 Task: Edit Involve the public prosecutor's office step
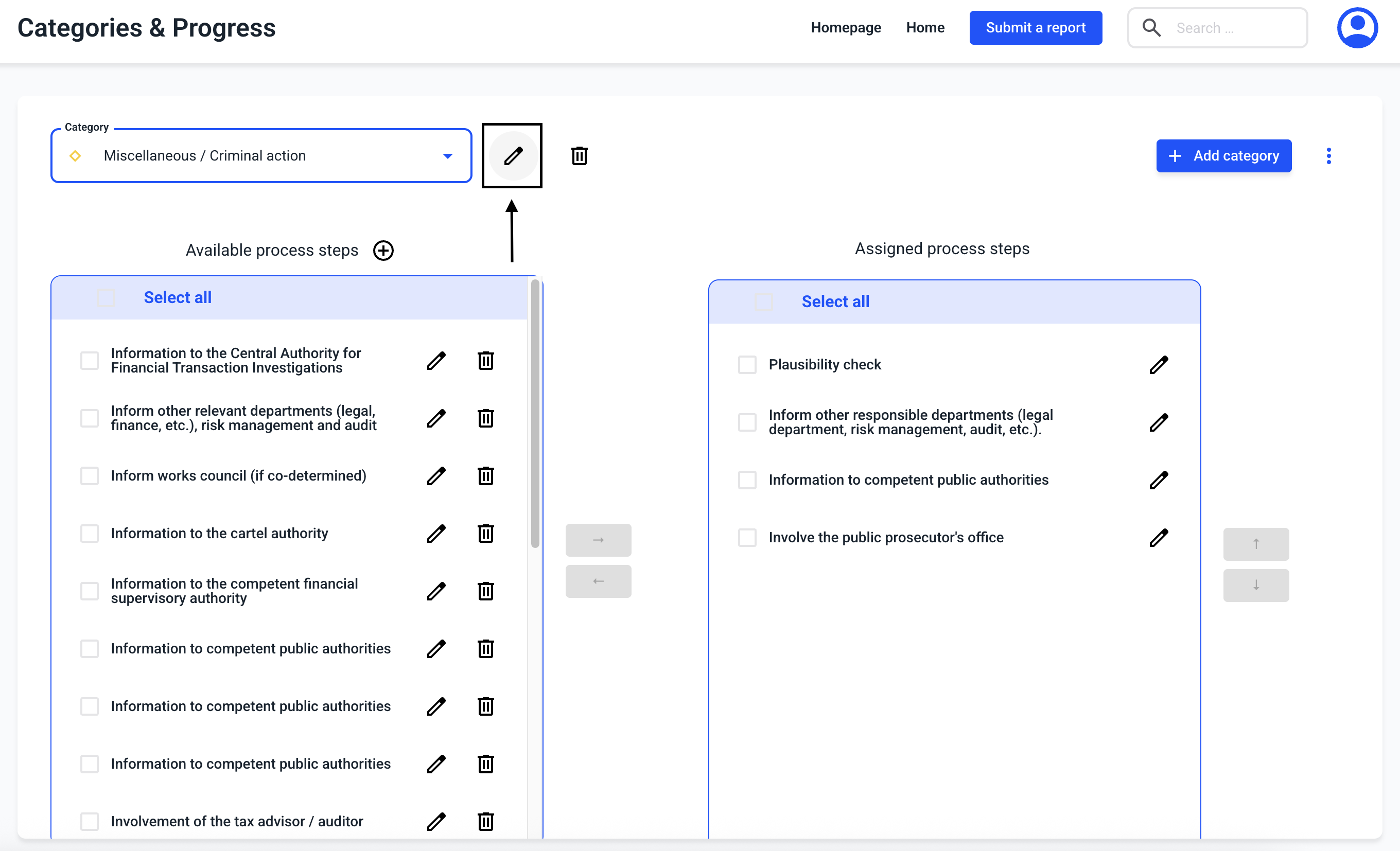point(1158,538)
